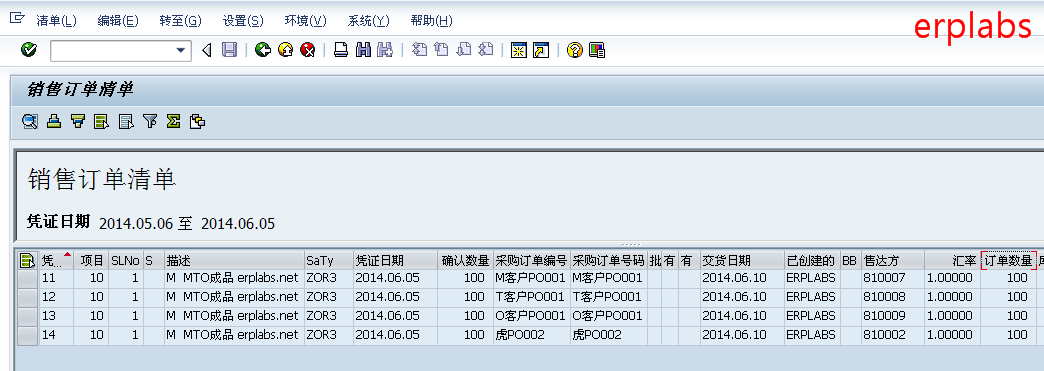Click the 描述 column header
Screen dimensions: 1044x371
(x=234, y=260)
